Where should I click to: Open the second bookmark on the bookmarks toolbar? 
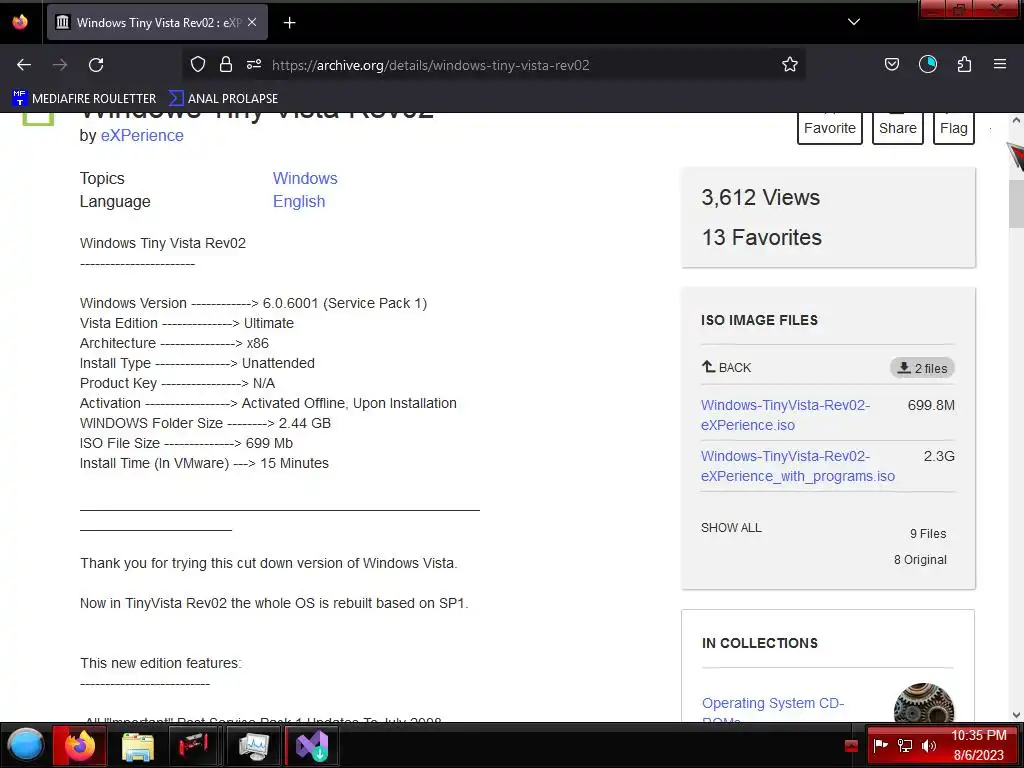tap(223, 99)
